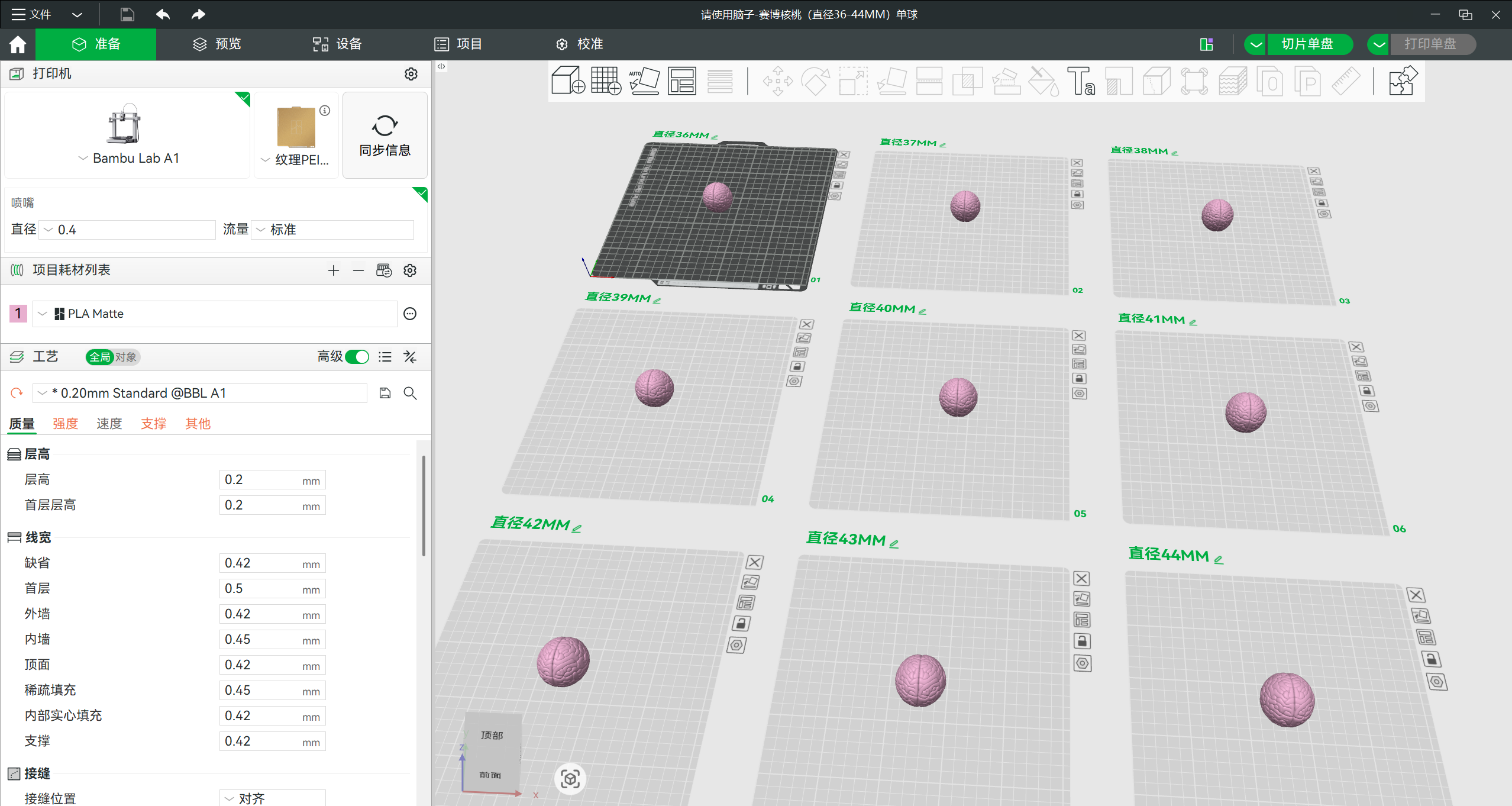Switch process scope to 对象
The width and height of the screenshot is (1512, 806).
pos(126,357)
